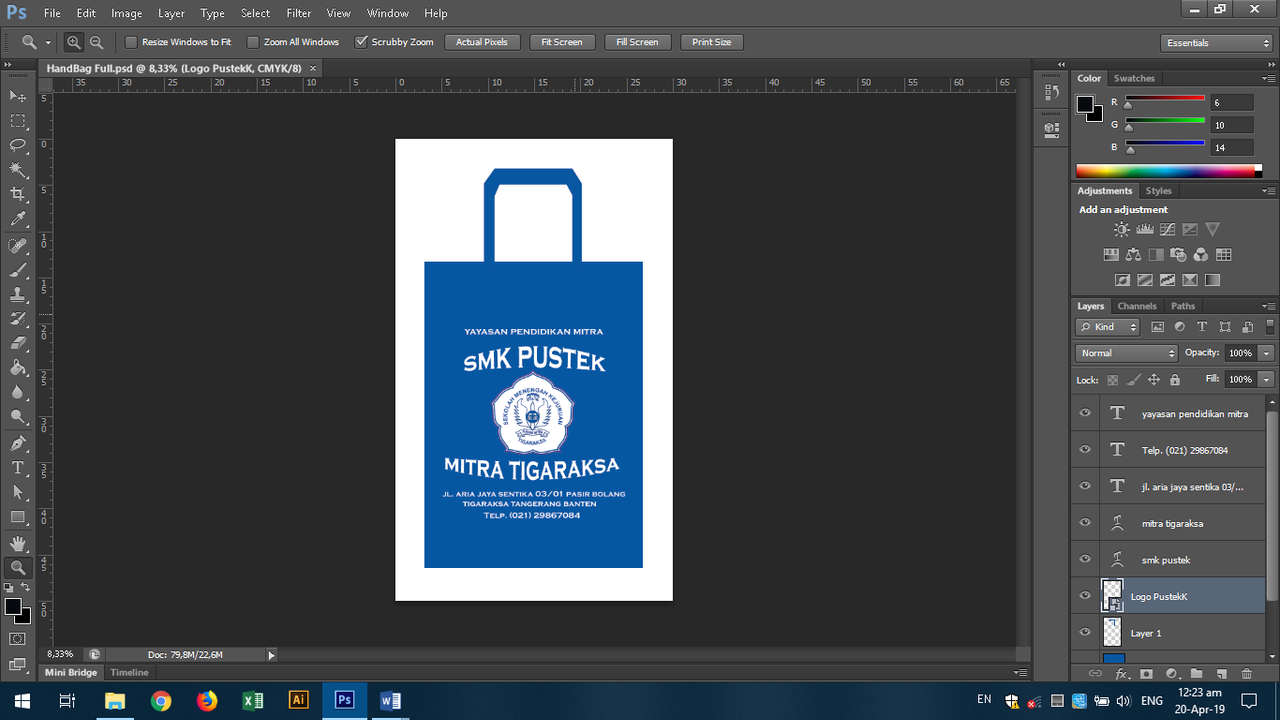Screen dimensions: 1280x720
Task: Click the Print Size button
Action: [712, 42]
